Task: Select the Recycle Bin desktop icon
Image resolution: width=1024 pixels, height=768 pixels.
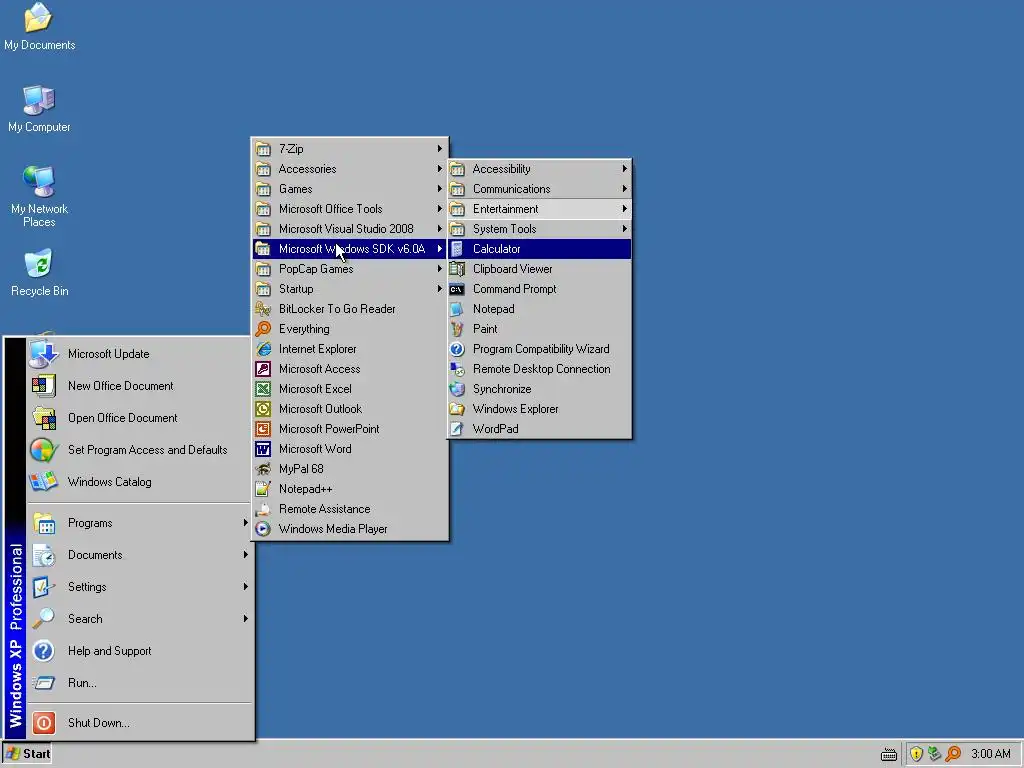Action: click(39, 272)
